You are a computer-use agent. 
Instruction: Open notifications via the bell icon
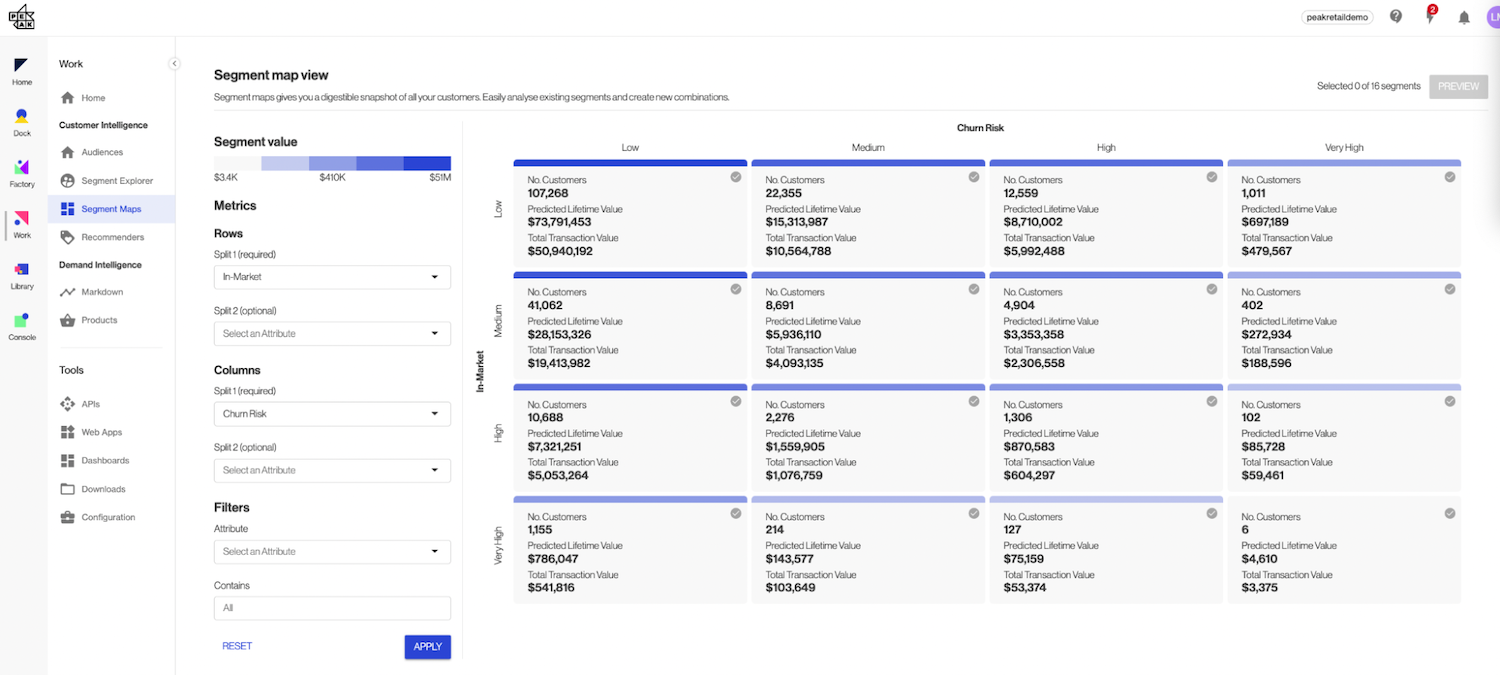(x=1464, y=17)
